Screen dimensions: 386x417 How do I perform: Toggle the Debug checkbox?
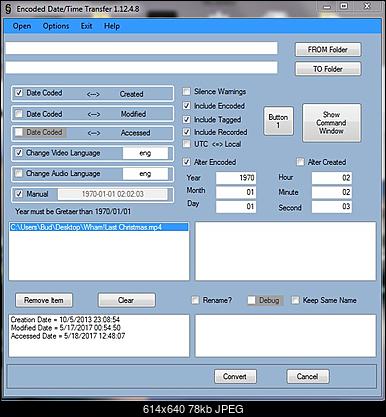252,300
